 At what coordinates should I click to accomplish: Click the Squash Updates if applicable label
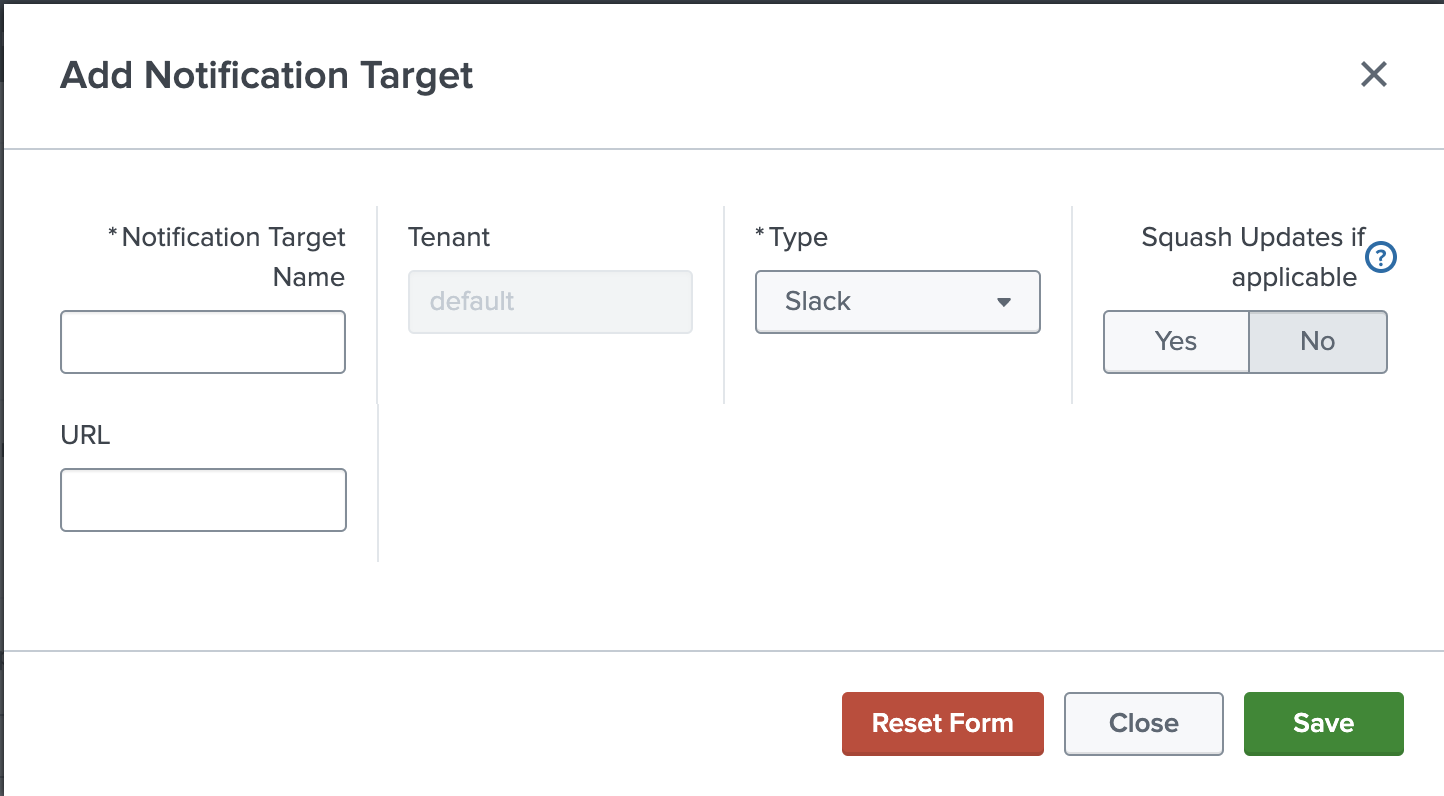[x=1253, y=257]
